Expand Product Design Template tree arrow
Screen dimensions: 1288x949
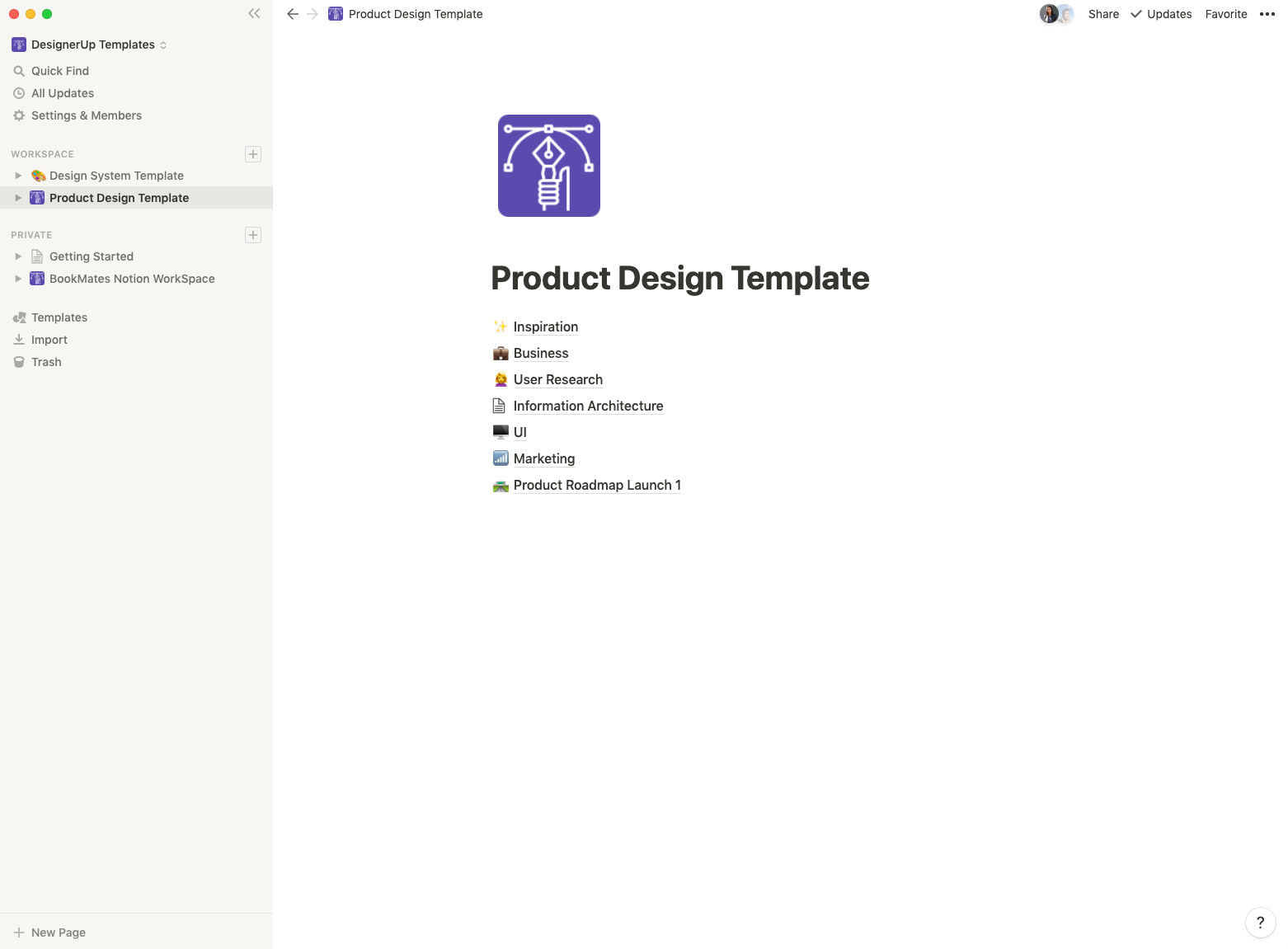(x=18, y=198)
